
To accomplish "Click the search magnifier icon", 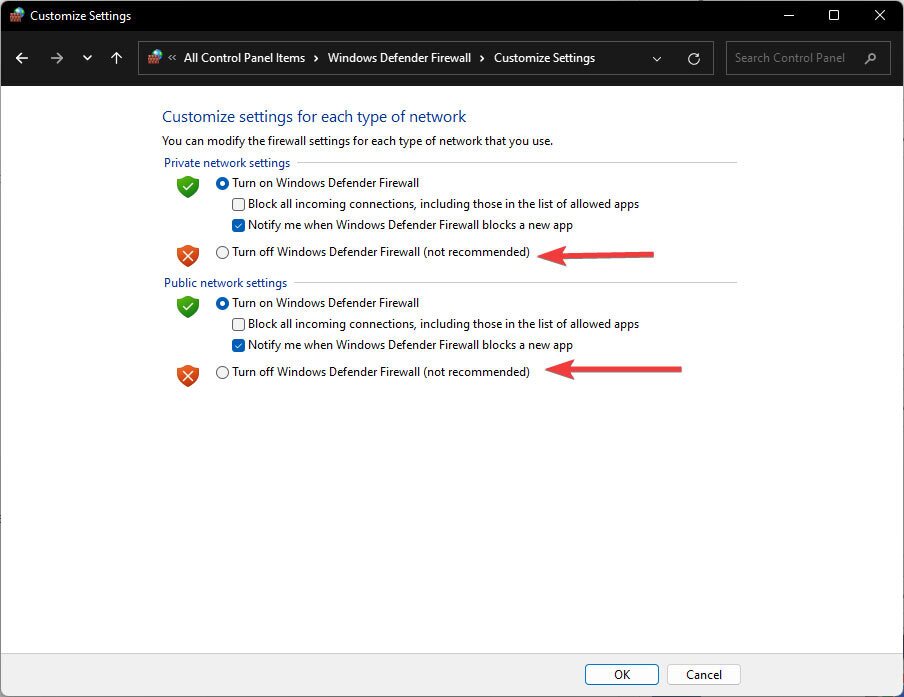I will [x=871, y=58].
